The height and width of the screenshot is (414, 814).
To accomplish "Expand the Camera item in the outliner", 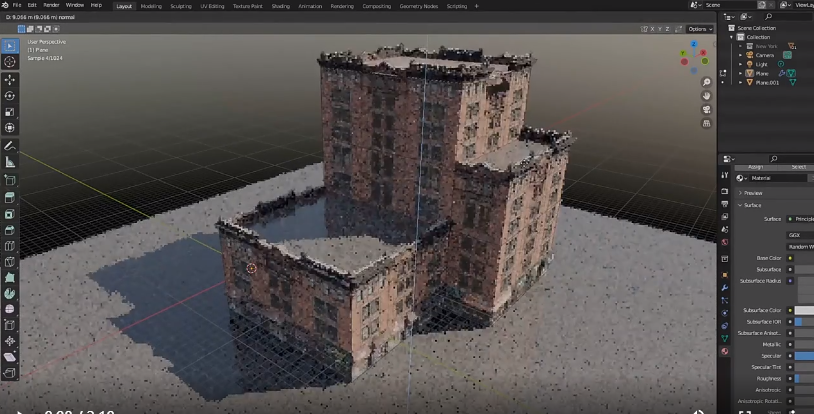I will 740,55.
